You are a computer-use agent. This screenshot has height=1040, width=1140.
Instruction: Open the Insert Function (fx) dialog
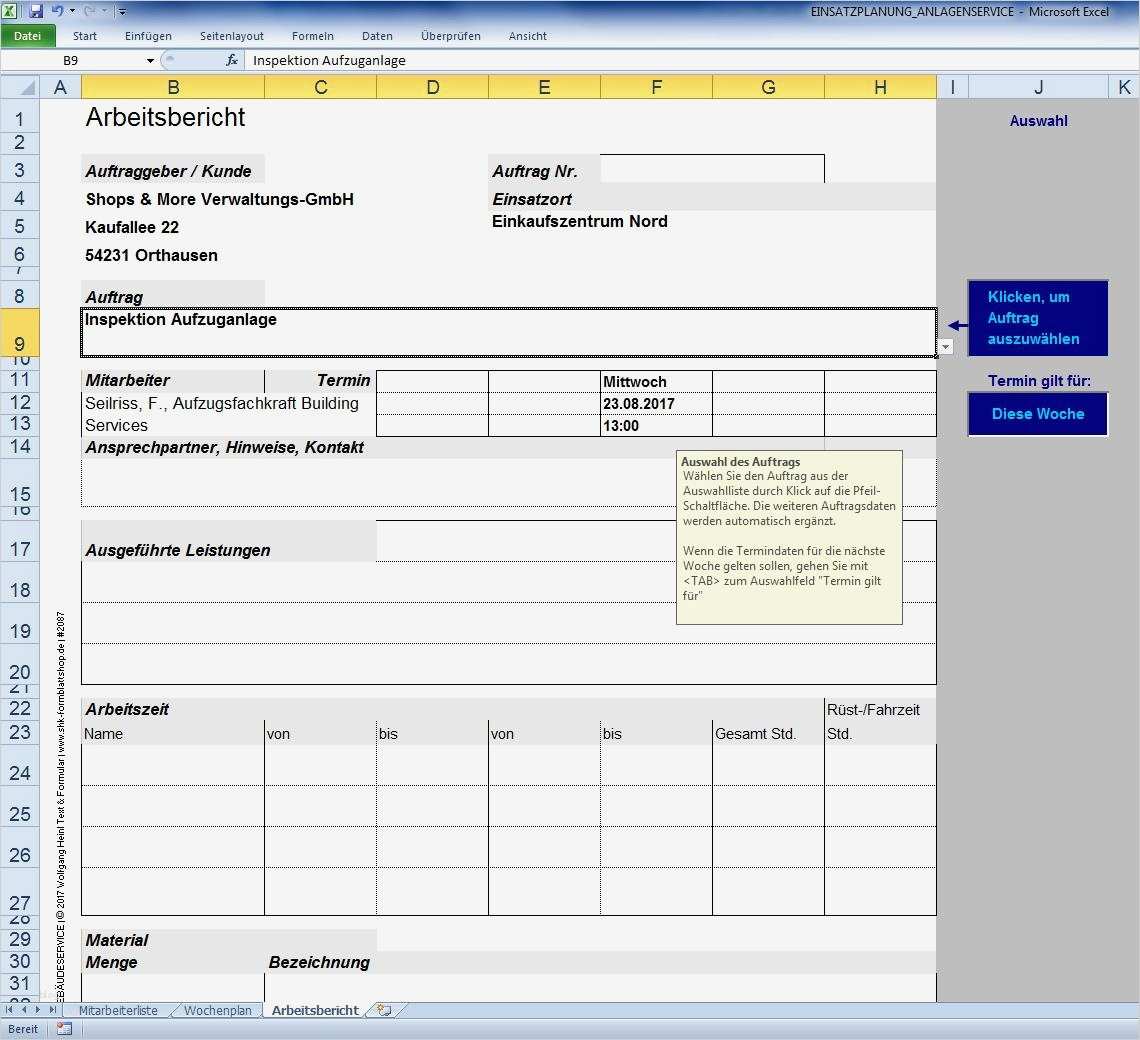coord(232,60)
